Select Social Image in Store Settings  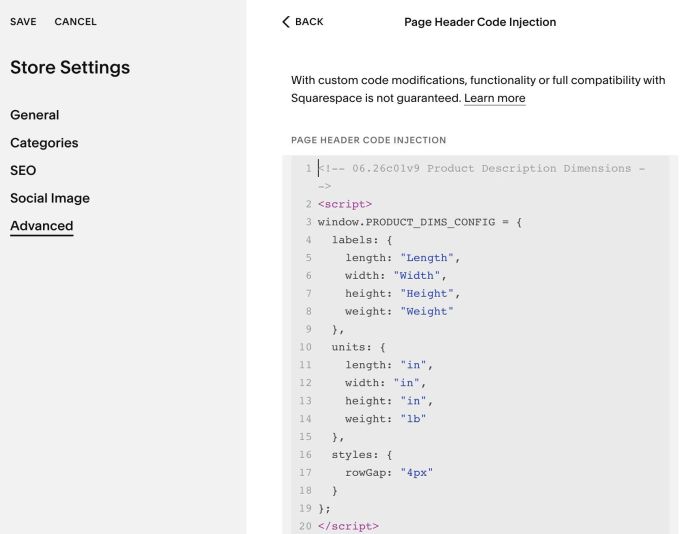coord(50,198)
